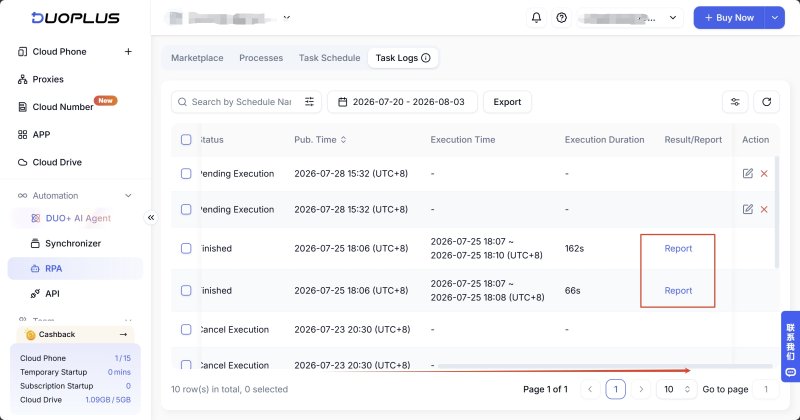Screen dimensions: 800x420
Task: Expand the Buy Now dropdown arrow
Action: click(x=774, y=18)
